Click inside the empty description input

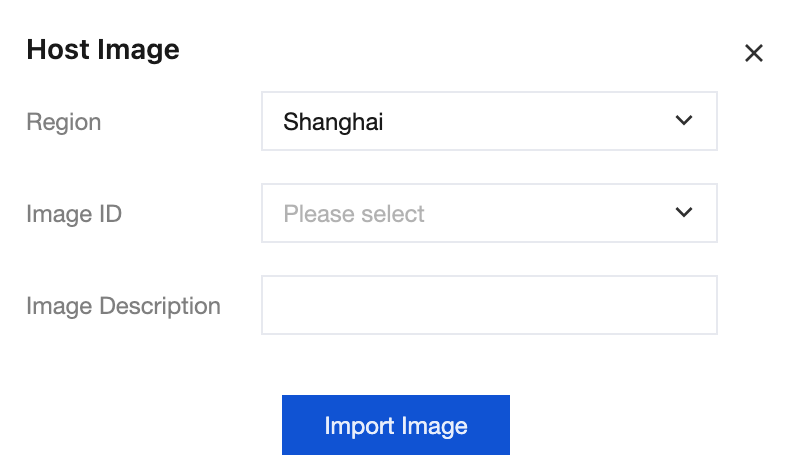(489, 305)
